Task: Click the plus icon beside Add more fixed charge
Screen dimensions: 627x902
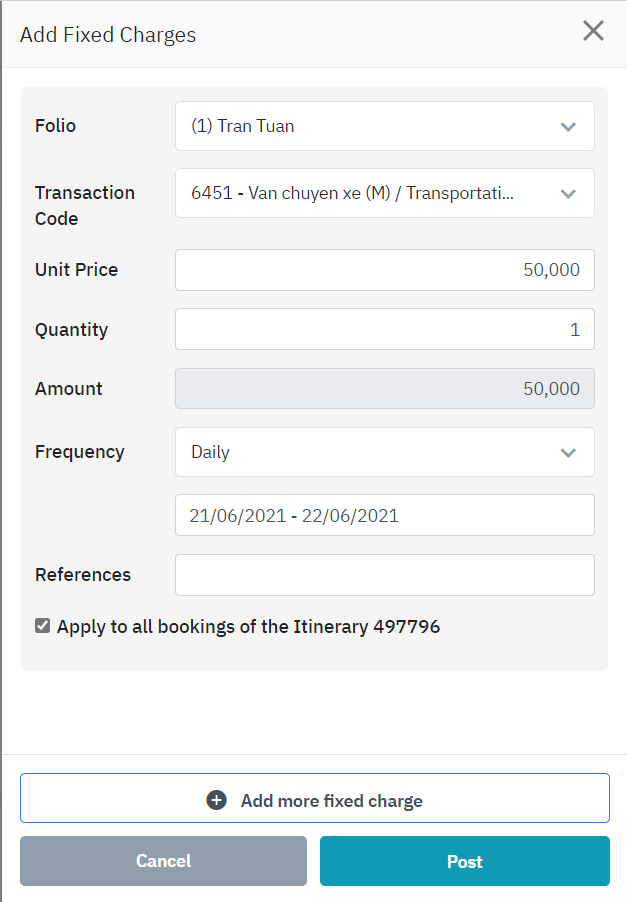Action: tap(216, 800)
